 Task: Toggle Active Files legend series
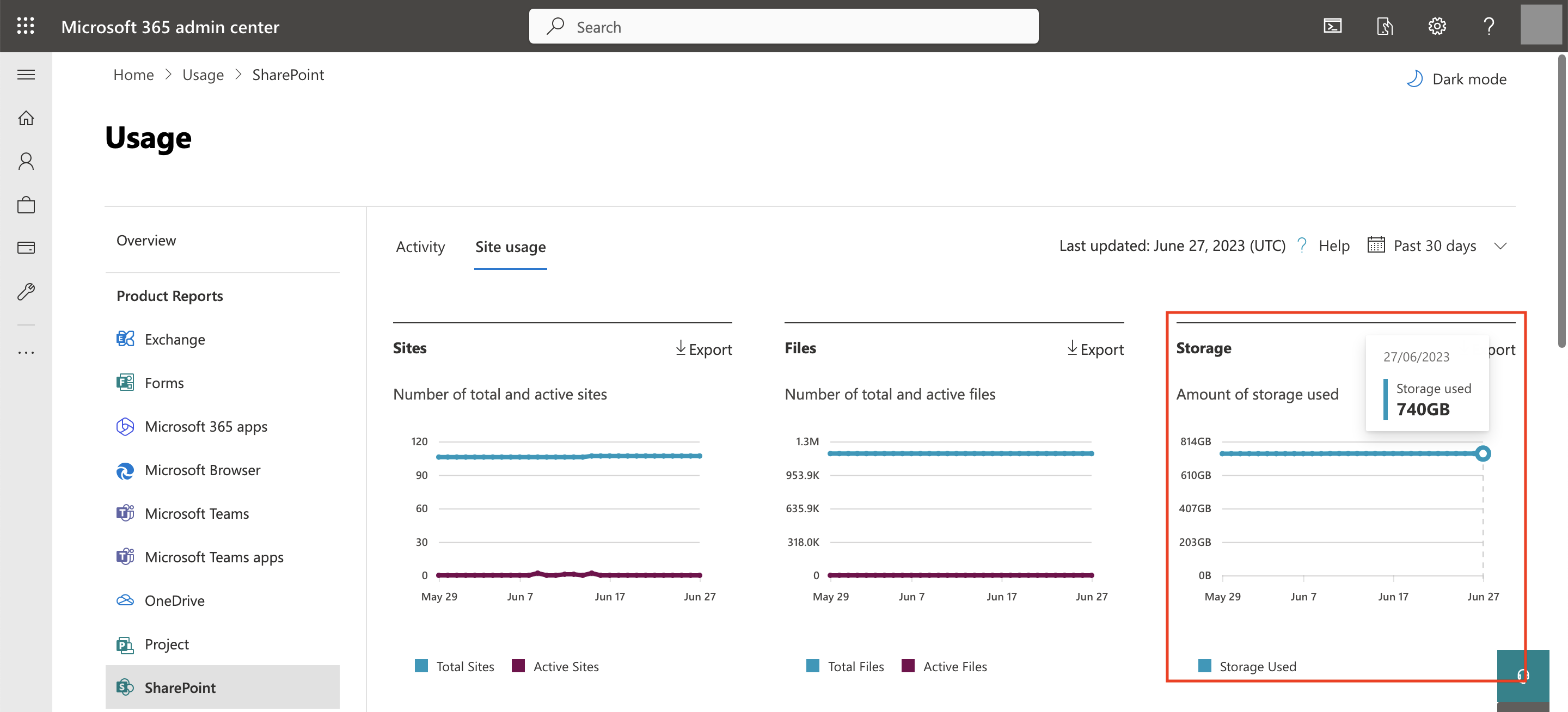[944, 666]
